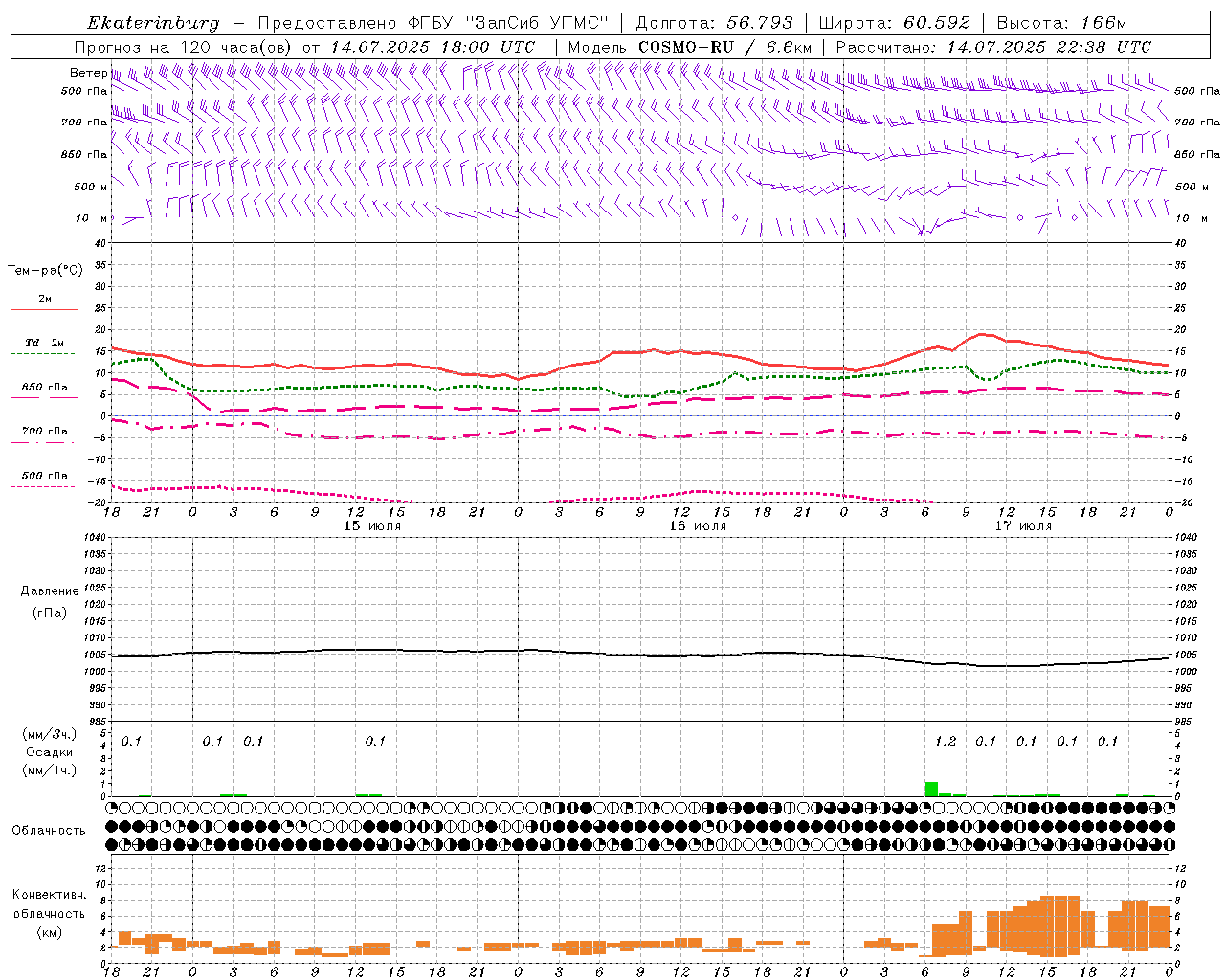Screen dimensions: 1225x980
Task: Click the Рассчитано: 14.07.2025 22:38 UTC text
Action: (x=993, y=47)
